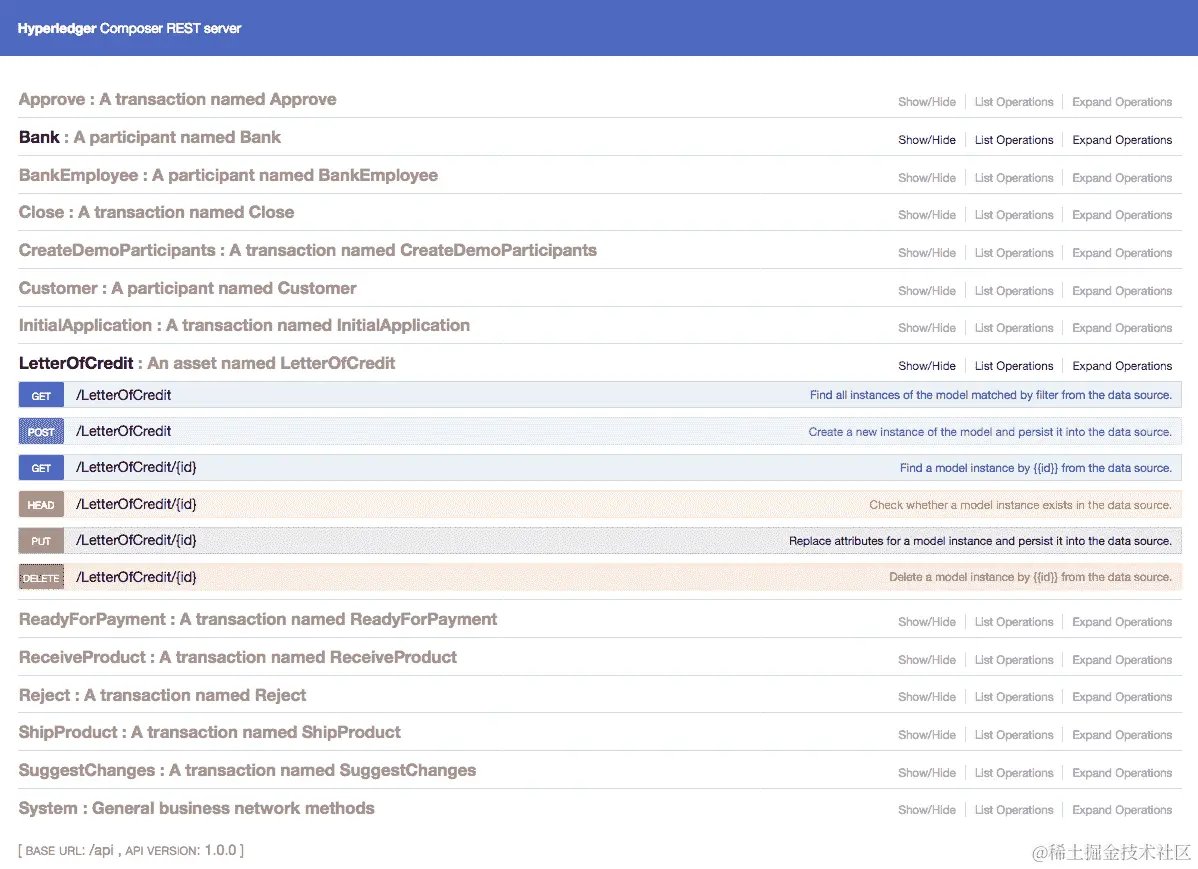Click List Operations for Bank

tap(1014, 140)
